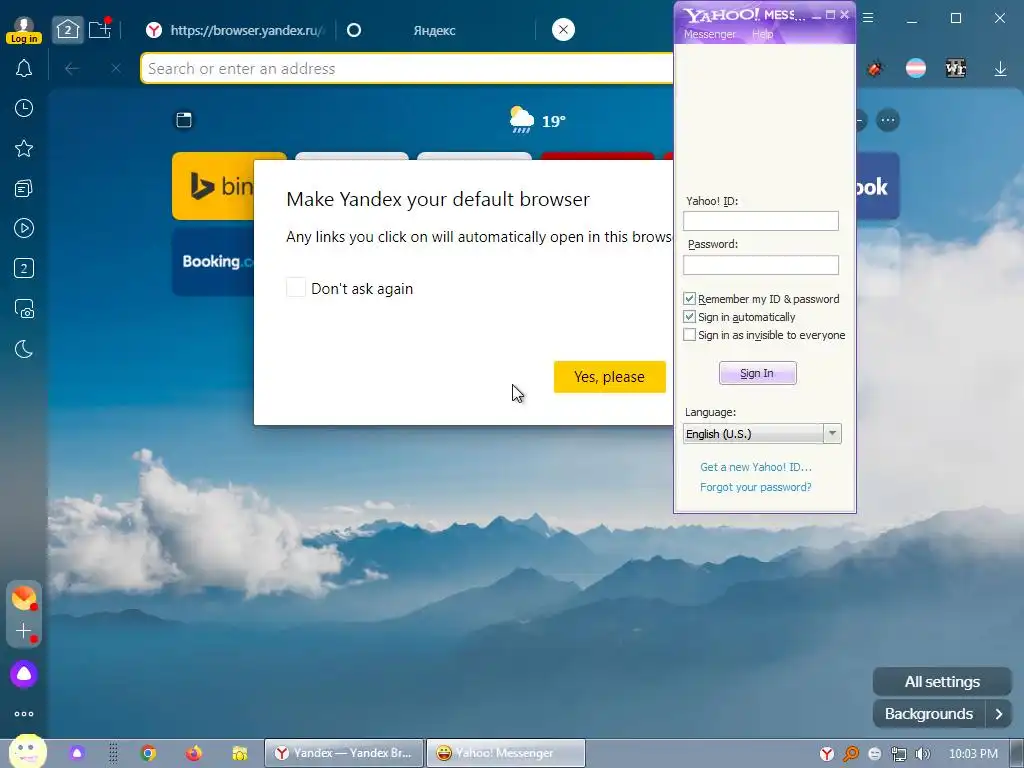Open Alice assistant purple icon in sidebar
The height and width of the screenshot is (768, 1024).
coord(24,673)
